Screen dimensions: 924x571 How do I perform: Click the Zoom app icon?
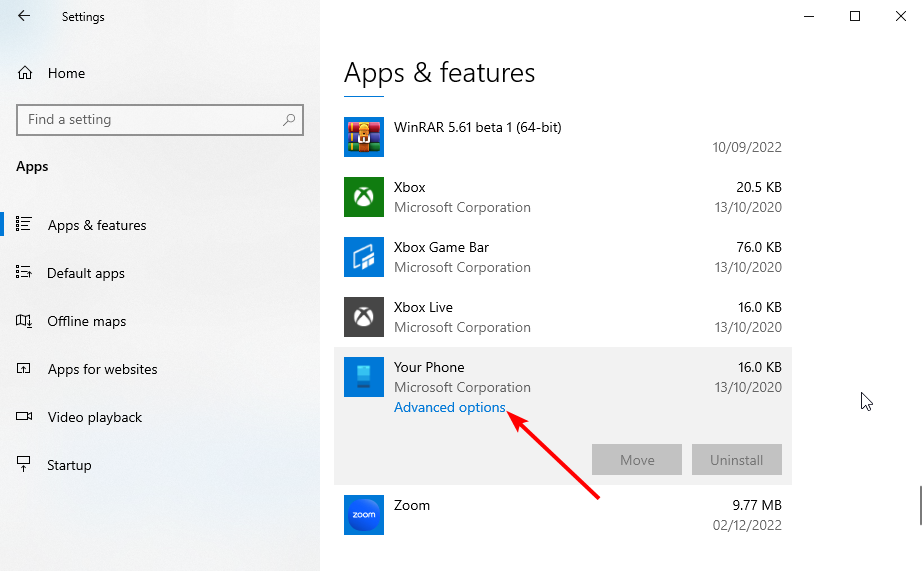[x=364, y=515]
